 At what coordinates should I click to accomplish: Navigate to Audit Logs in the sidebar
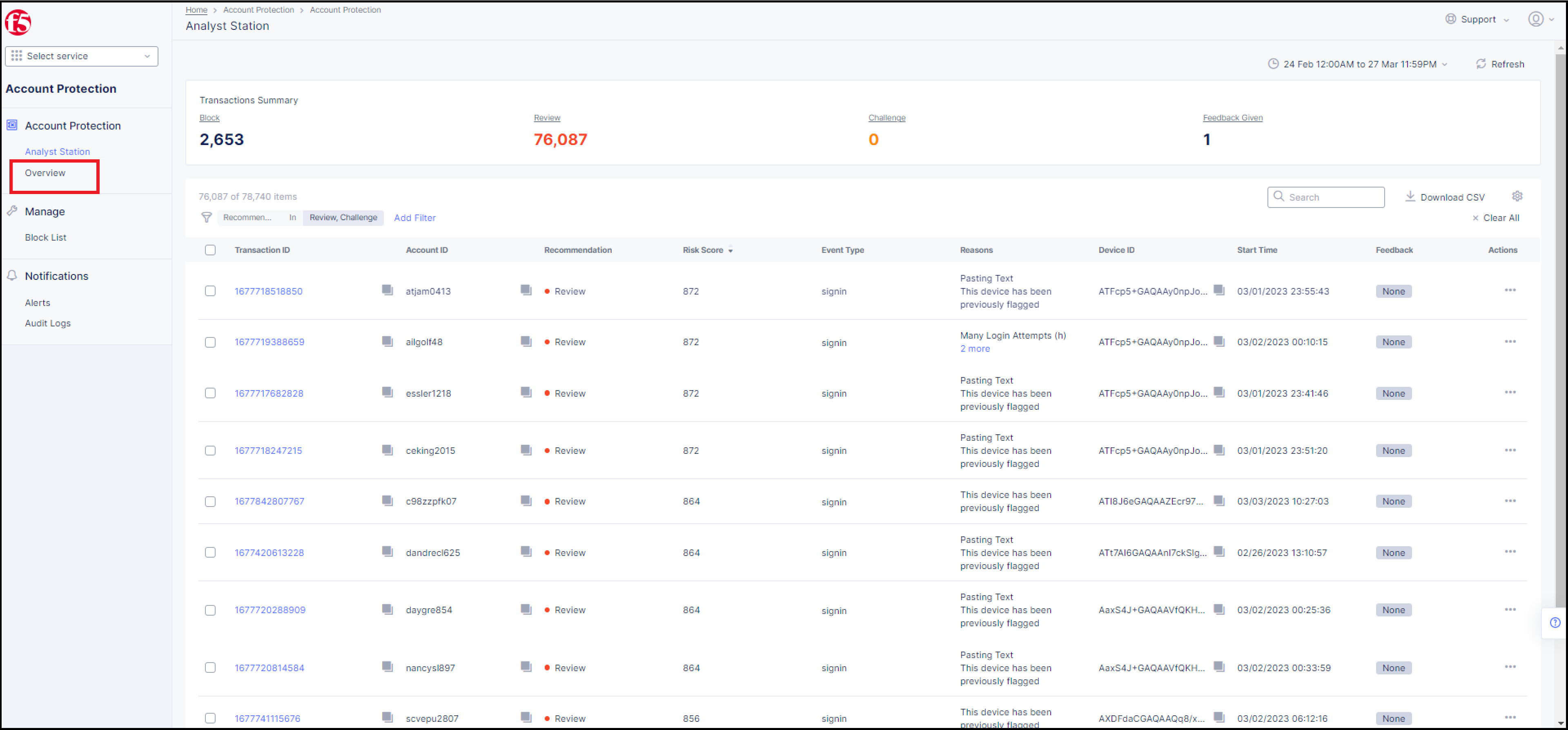coord(47,323)
